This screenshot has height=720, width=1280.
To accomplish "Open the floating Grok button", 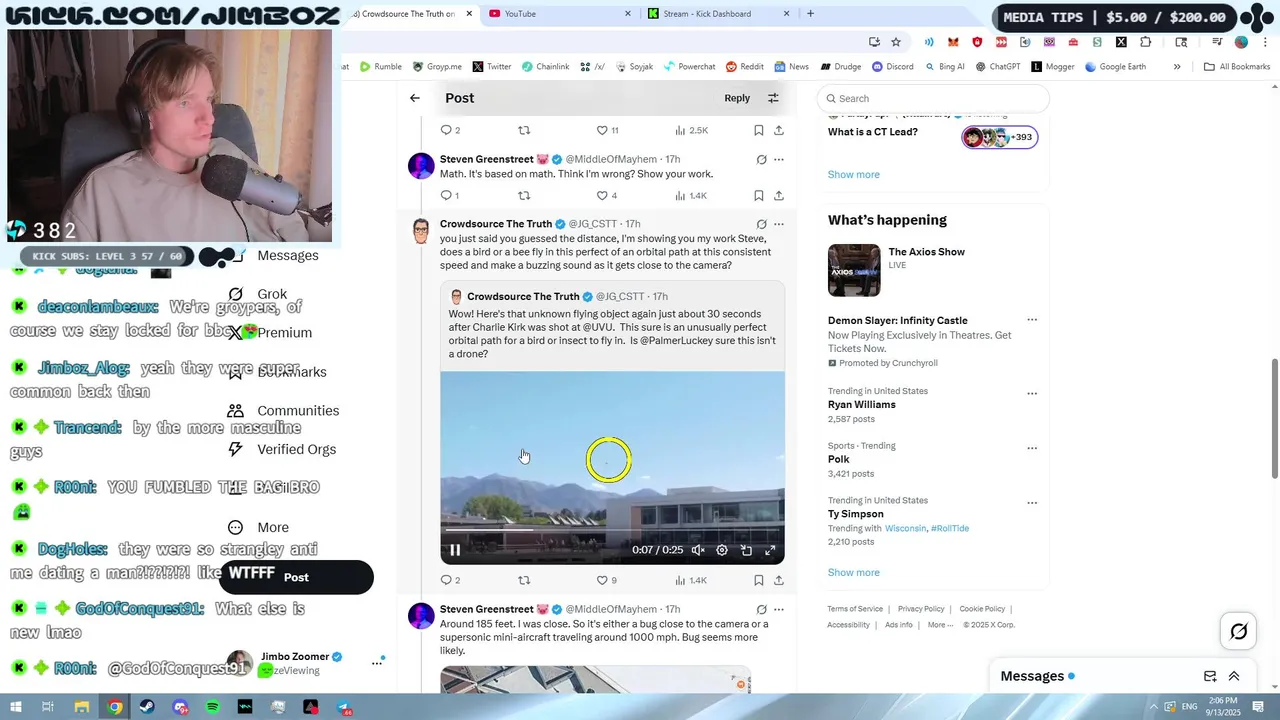I will click(1239, 631).
